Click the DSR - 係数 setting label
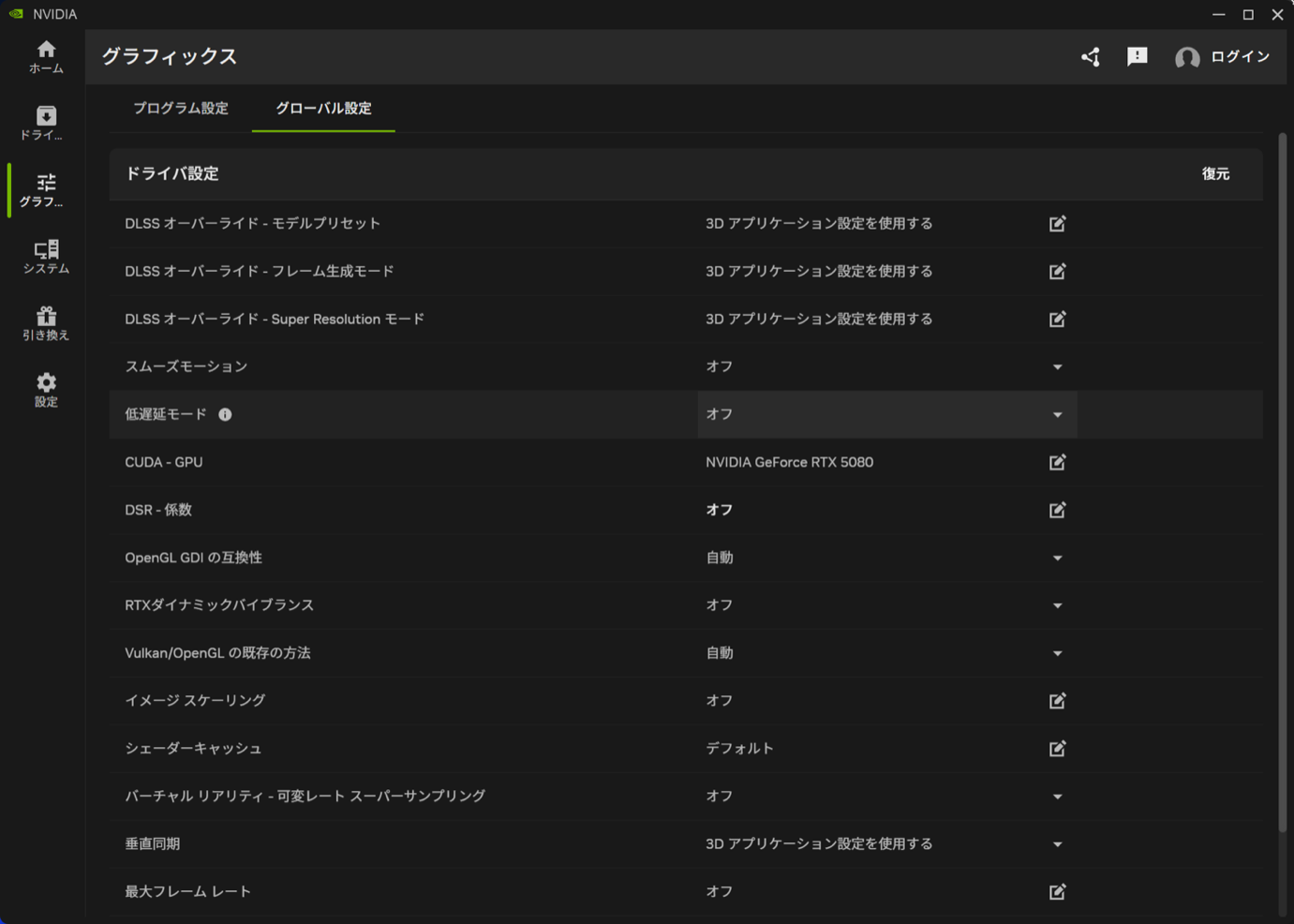Image resolution: width=1294 pixels, height=924 pixels. click(x=158, y=510)
